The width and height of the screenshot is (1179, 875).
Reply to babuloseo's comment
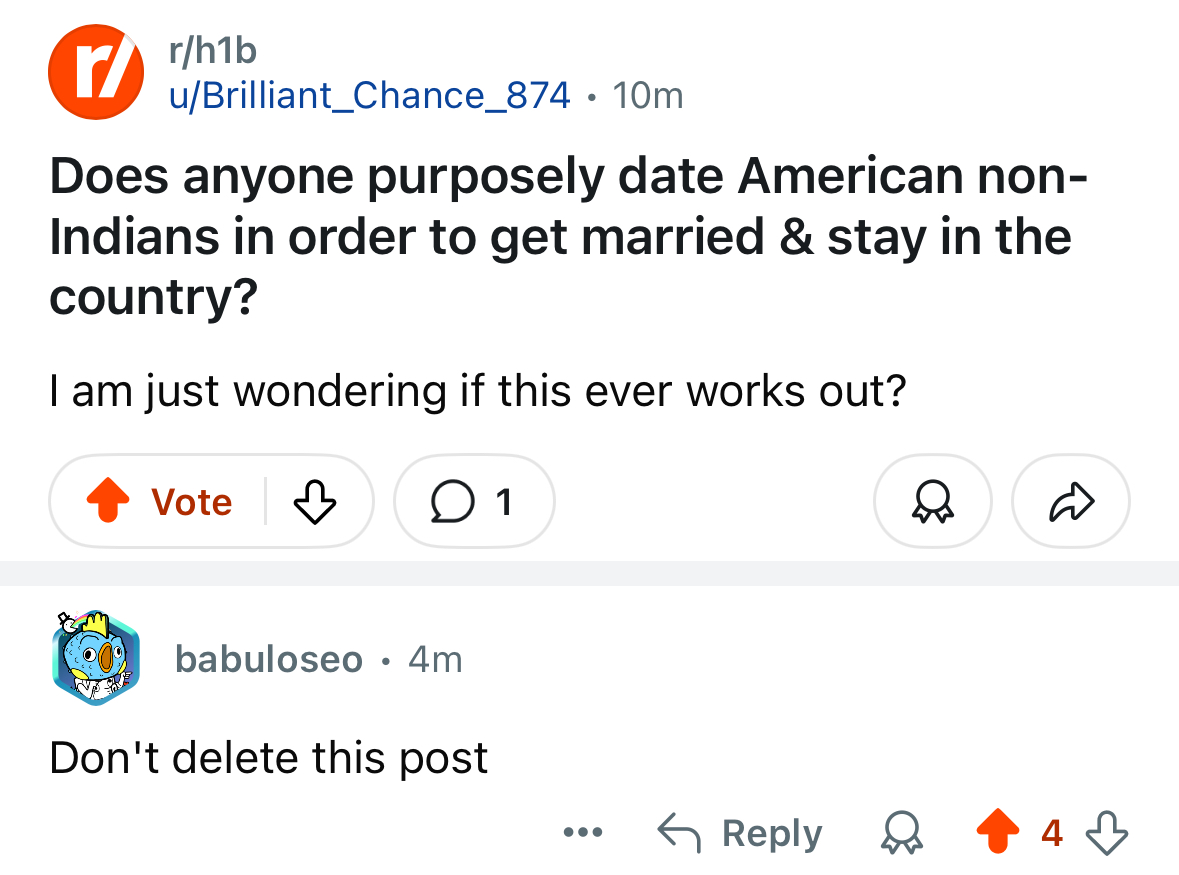click(x=740, y=832)
